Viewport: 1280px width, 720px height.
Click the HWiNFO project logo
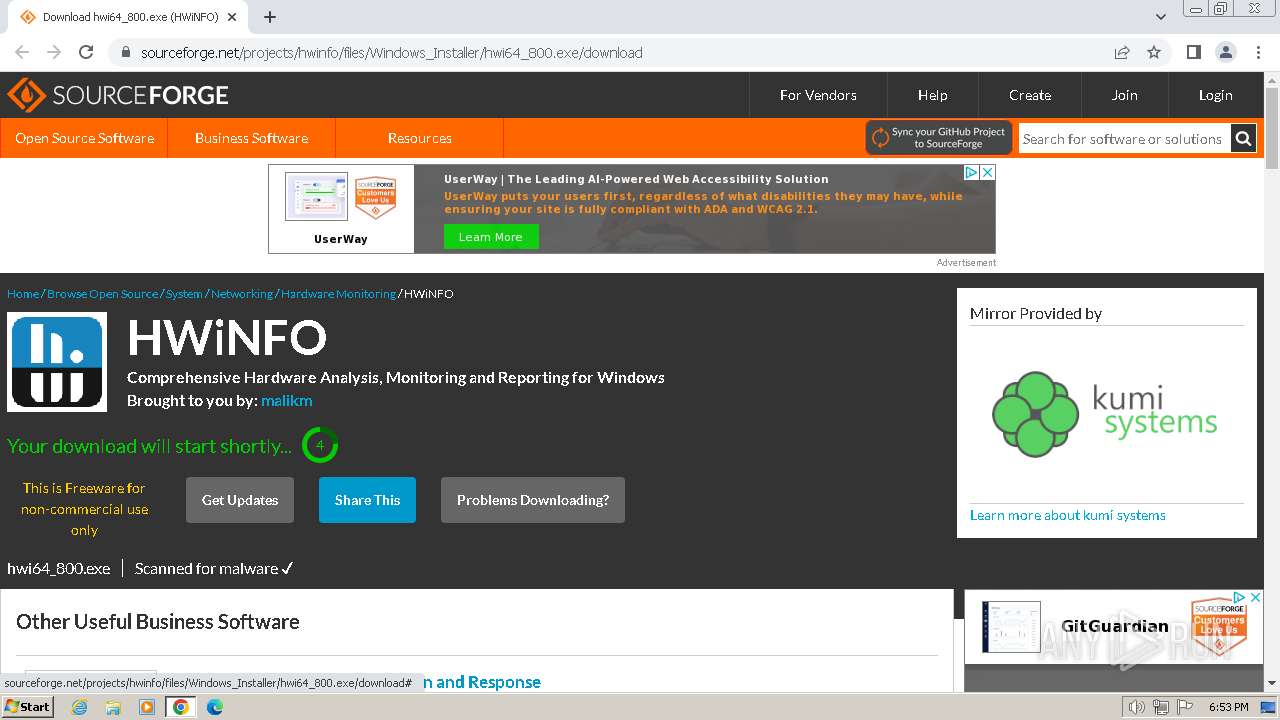coord(57,362)
